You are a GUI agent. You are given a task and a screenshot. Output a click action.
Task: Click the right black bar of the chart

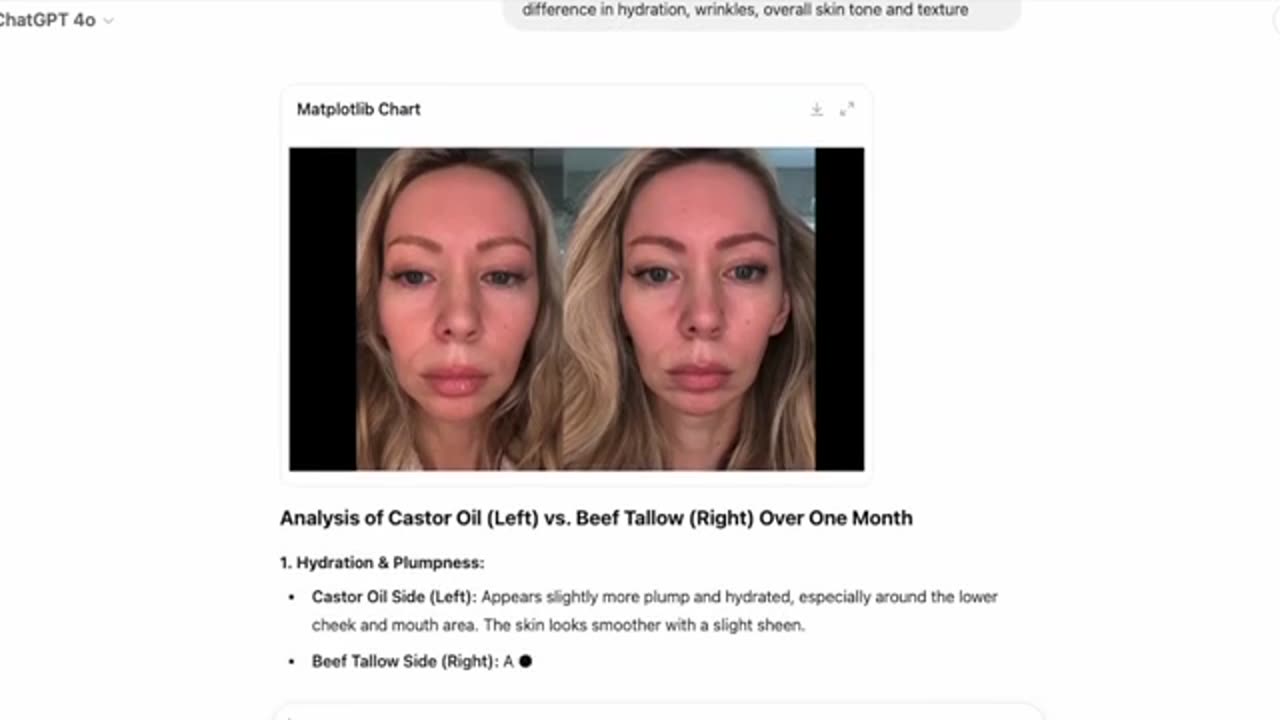[840, 309]
